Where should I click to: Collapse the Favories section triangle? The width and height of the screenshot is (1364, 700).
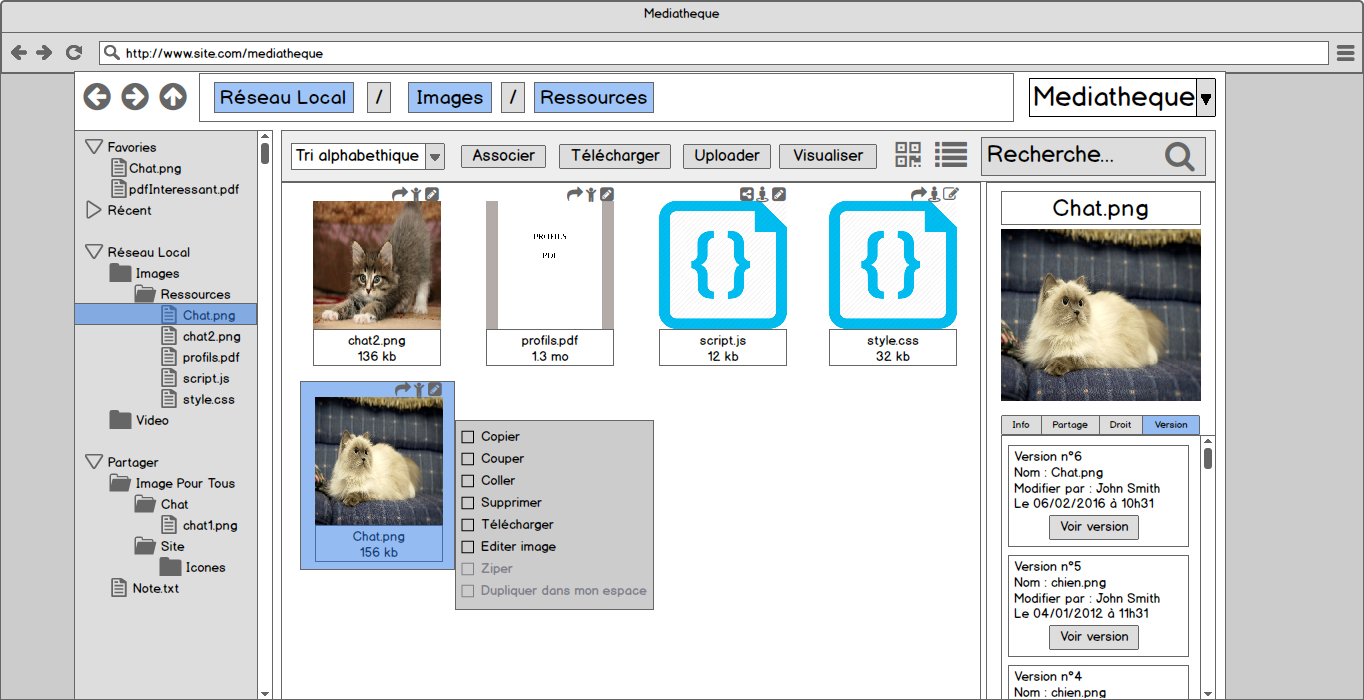pyautogui.click(x=94, y=147)
